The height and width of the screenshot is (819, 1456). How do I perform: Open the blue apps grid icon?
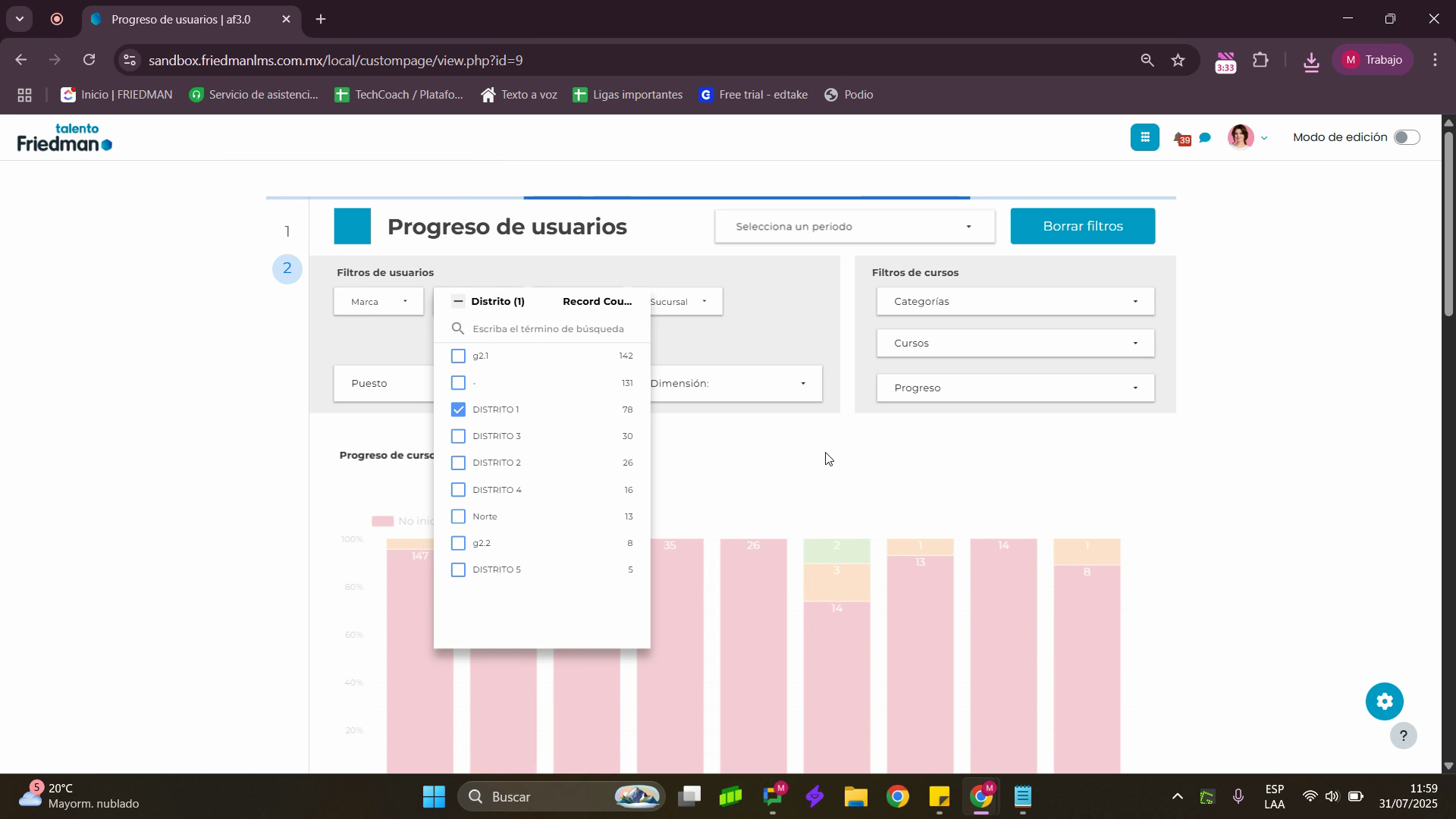(1144, 137)
